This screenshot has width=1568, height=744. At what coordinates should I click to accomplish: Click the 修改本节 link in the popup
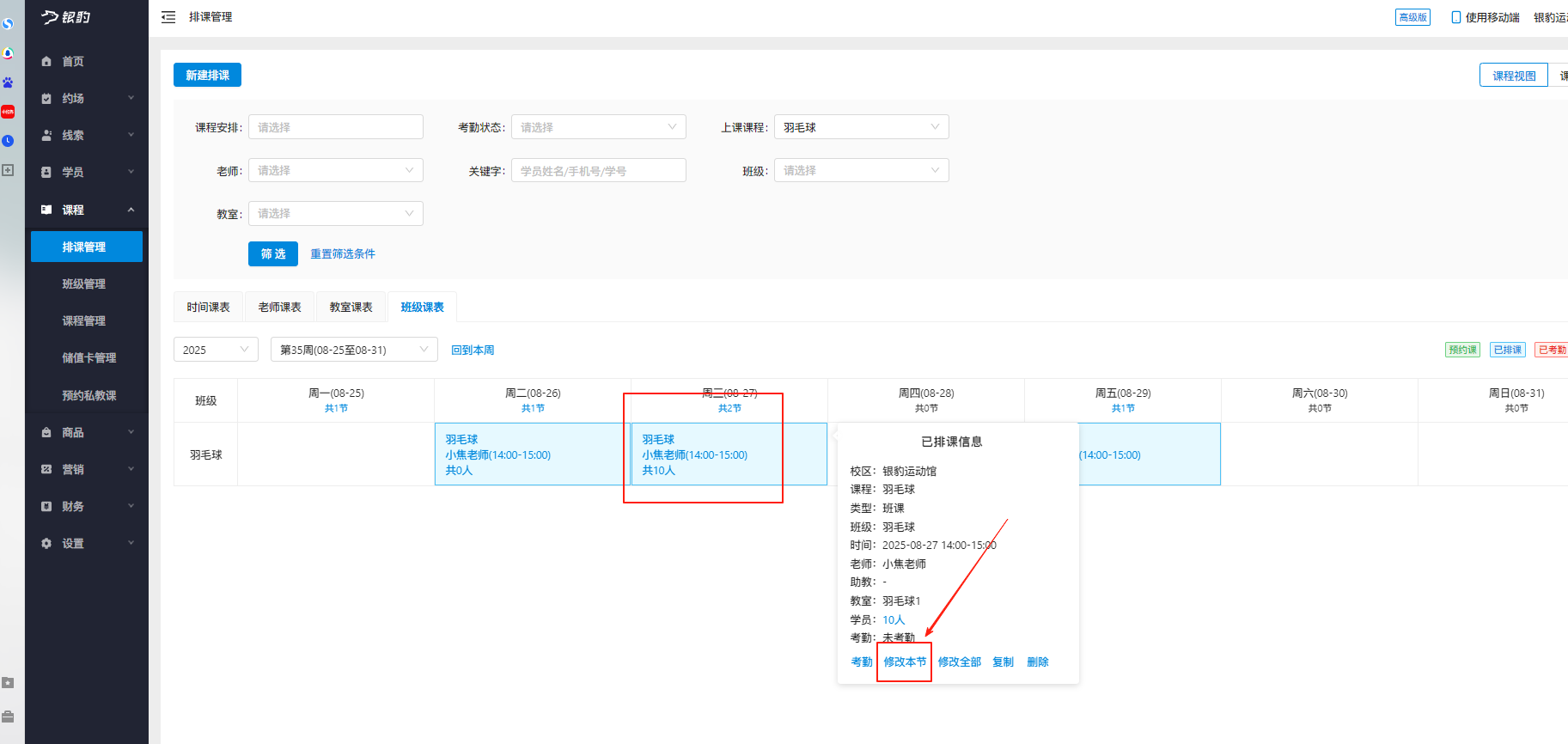[x=905, y=662]
